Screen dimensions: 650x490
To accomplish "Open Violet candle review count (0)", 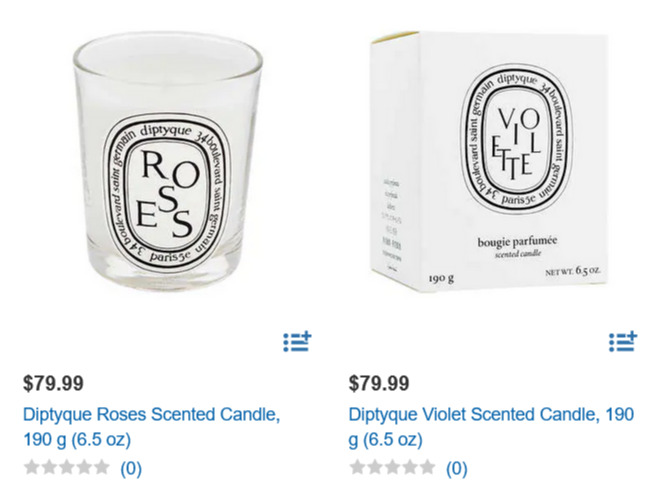I will click(x=456, y=468).
